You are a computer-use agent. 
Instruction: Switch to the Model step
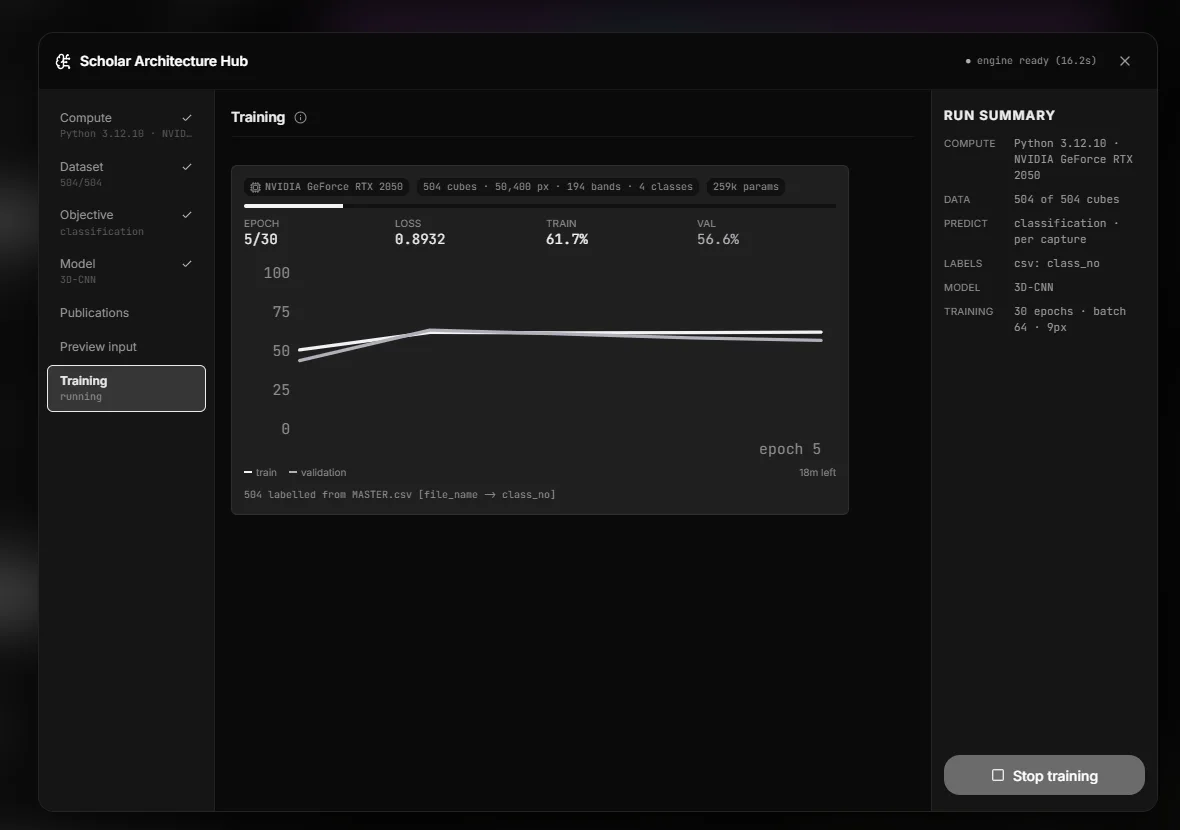tap(126, 271)
